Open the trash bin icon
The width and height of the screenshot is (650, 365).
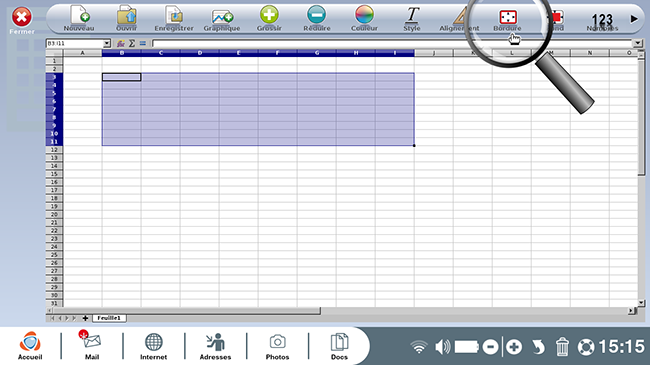[562, 347]
